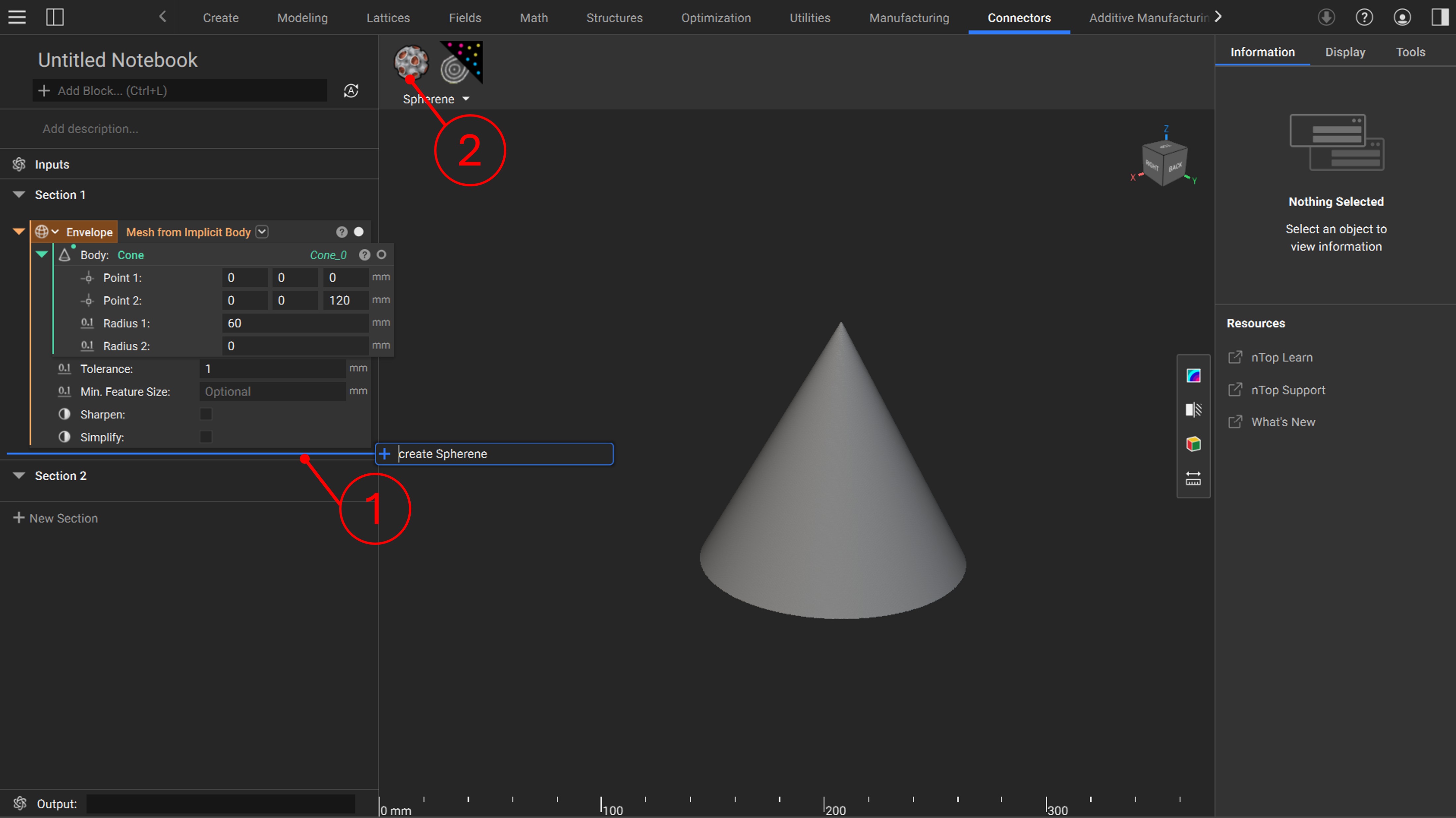This screenshot has height=818, width=1456.
Task: Click the field viewer color icon
Action: click(x=1193, y=375)
